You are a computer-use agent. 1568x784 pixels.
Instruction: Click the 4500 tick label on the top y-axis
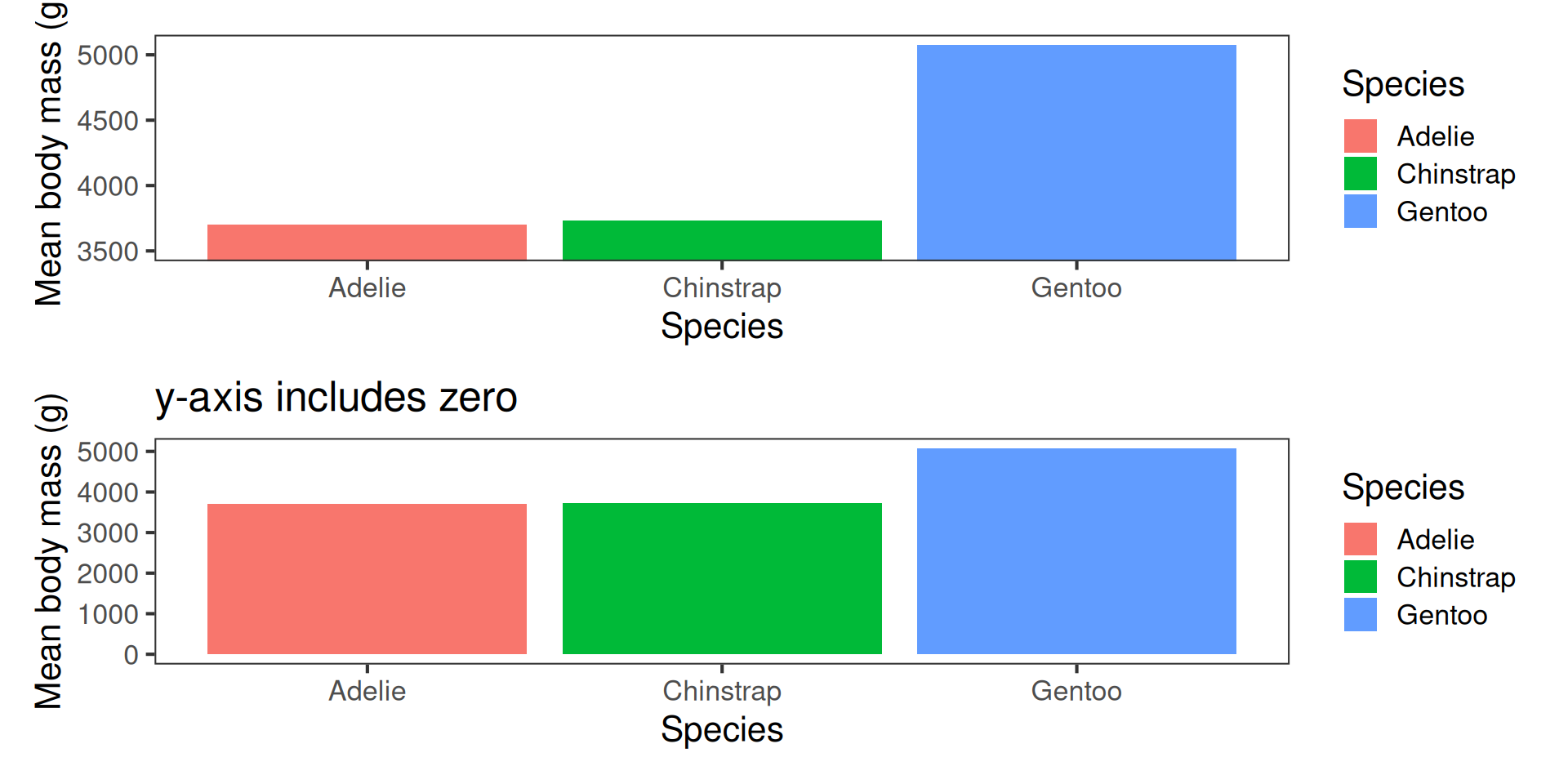[x=108, y=121]
